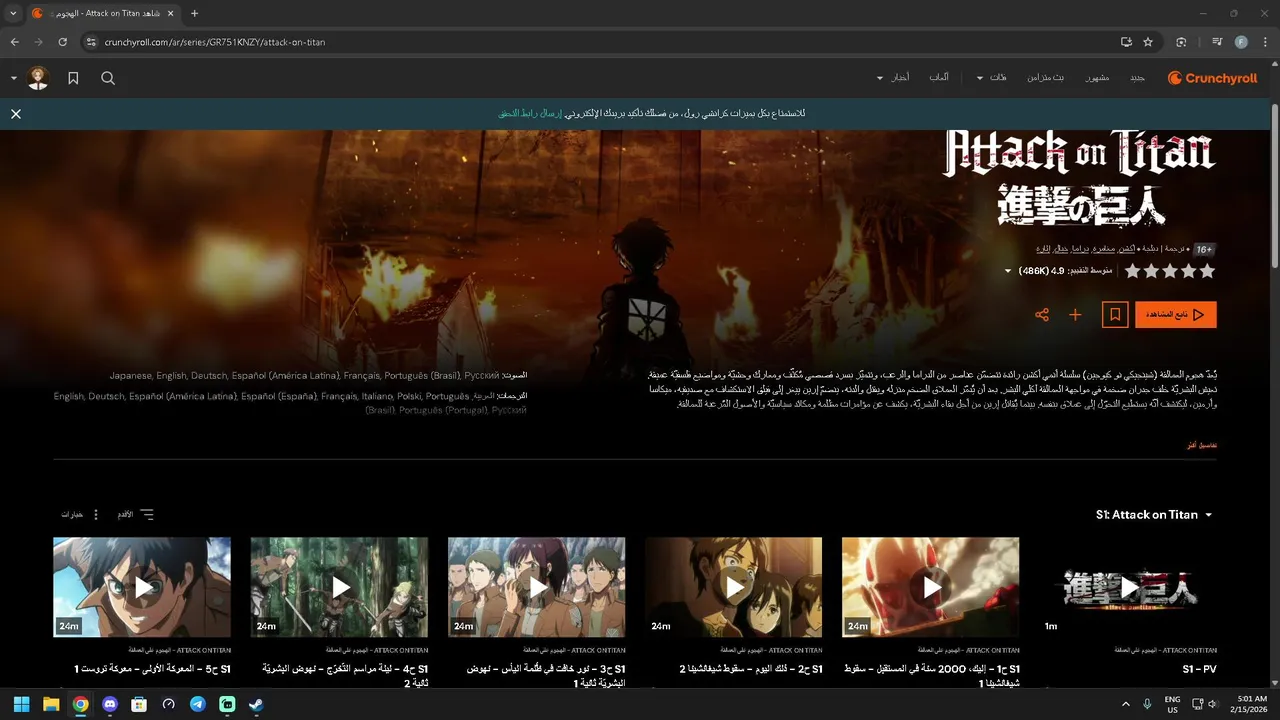Open the user profile avatar menu
The height and width of the screenshot is (720, 1280).
[x=38, y=78]
